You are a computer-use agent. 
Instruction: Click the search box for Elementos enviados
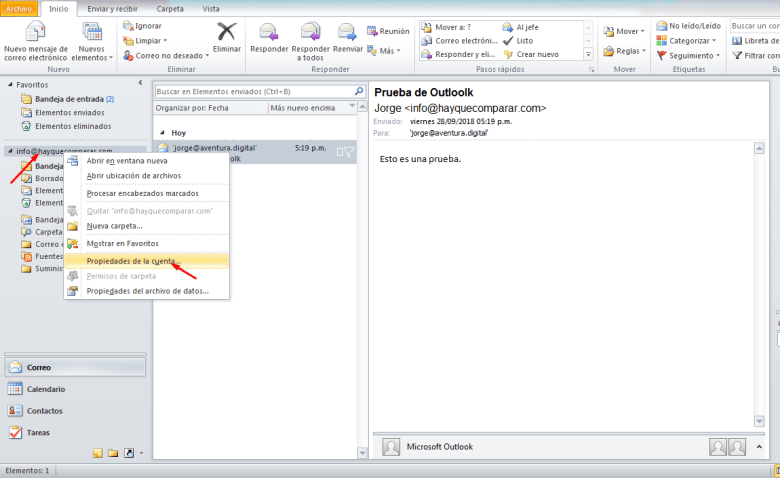254,91
